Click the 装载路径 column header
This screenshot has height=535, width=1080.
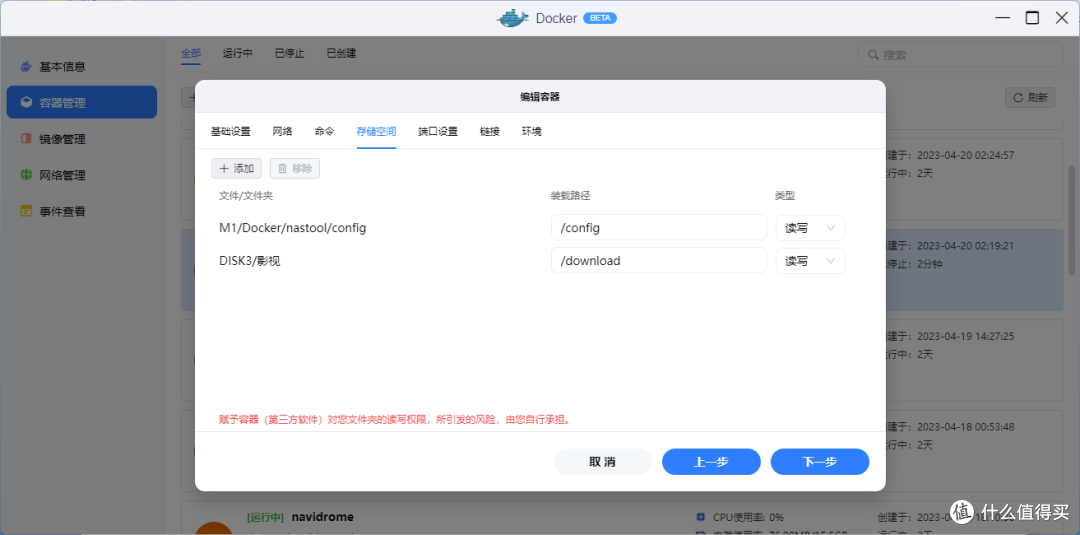(x=570, y=196)
